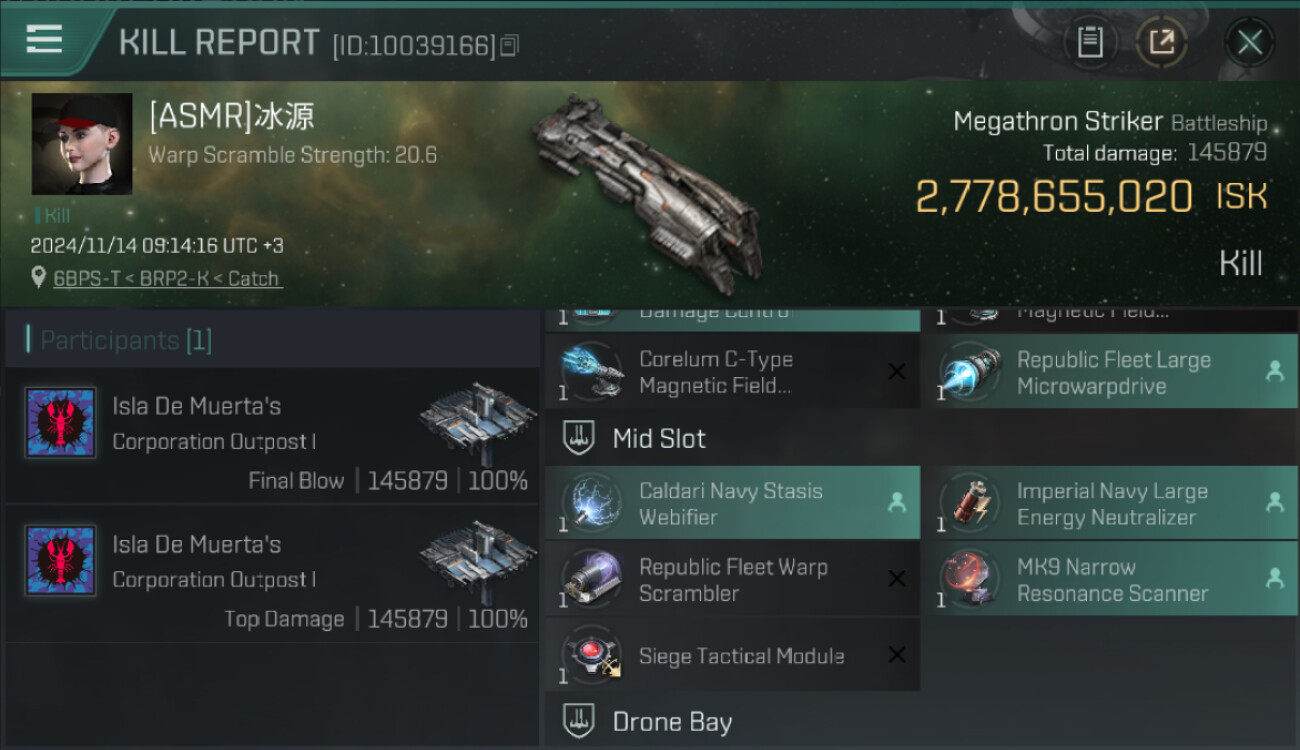Close the kill report window

pyautogui.click(x=1249, y=42)
